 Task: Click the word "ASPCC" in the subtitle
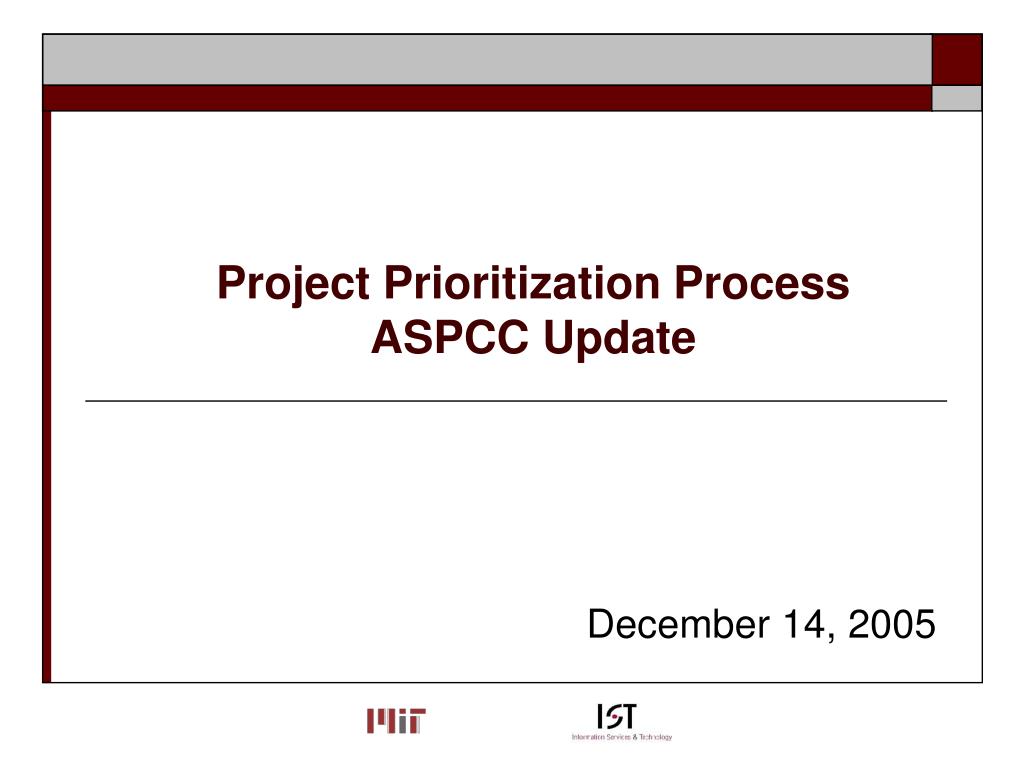451,338
